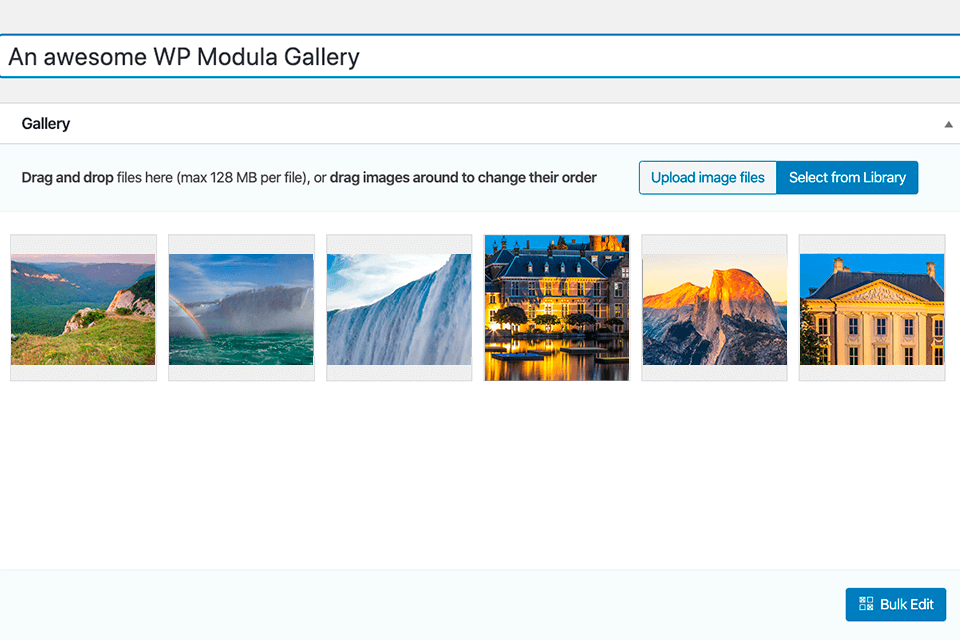The image size is (960, 640).
Task: Select the golden mansion building thumbnail
Action: (871, 307)
